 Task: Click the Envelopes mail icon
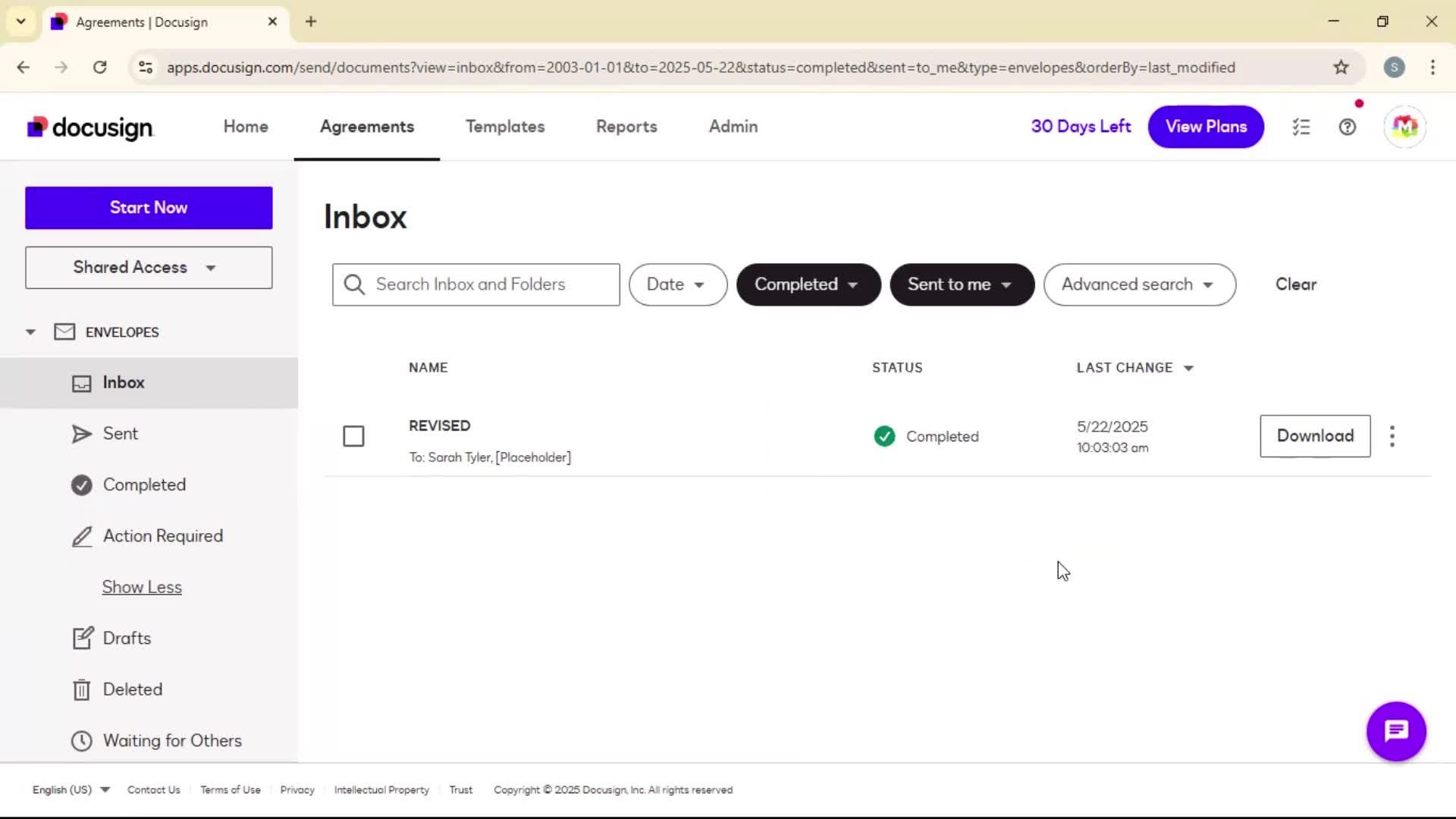pyautogui.click(x=64, y=332)
